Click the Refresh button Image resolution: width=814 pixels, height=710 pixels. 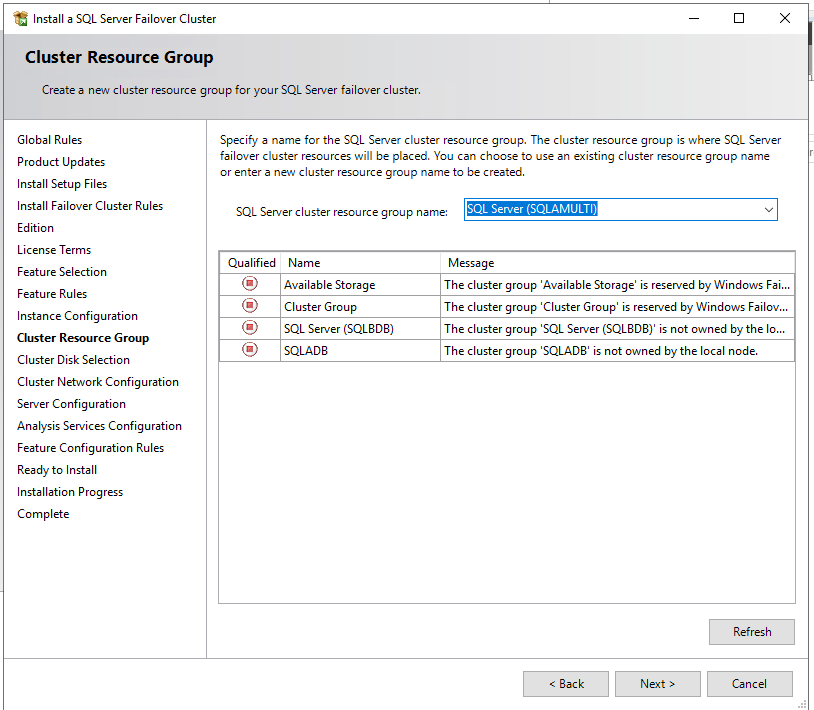(x=752, y=632)
